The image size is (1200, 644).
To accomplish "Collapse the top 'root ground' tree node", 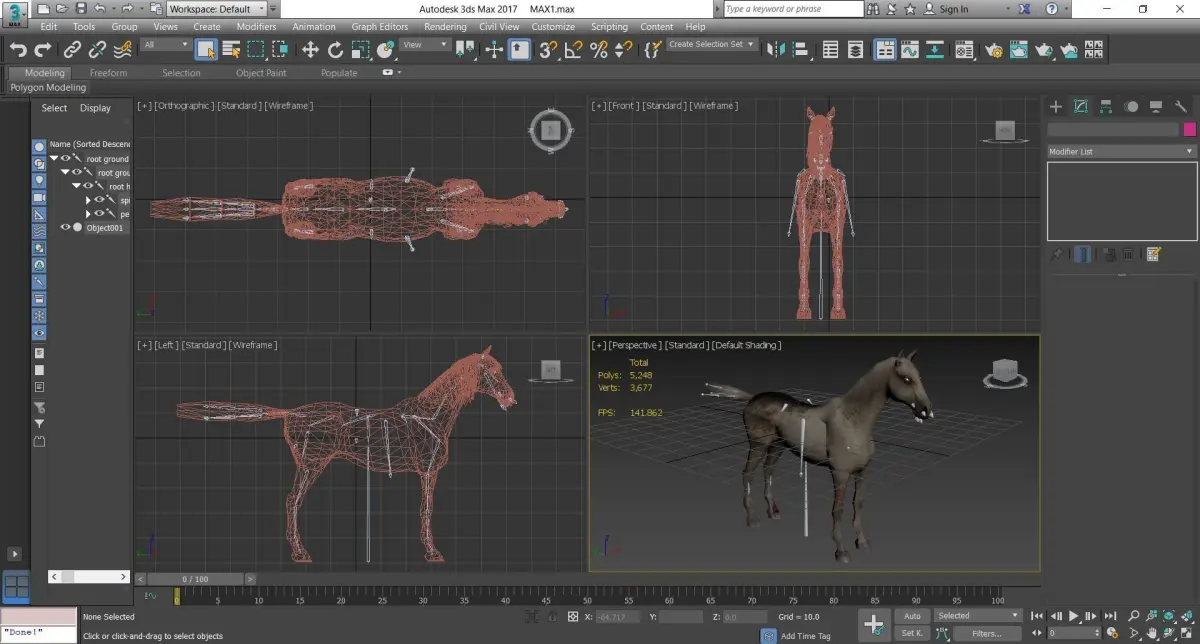I will 54,158.
